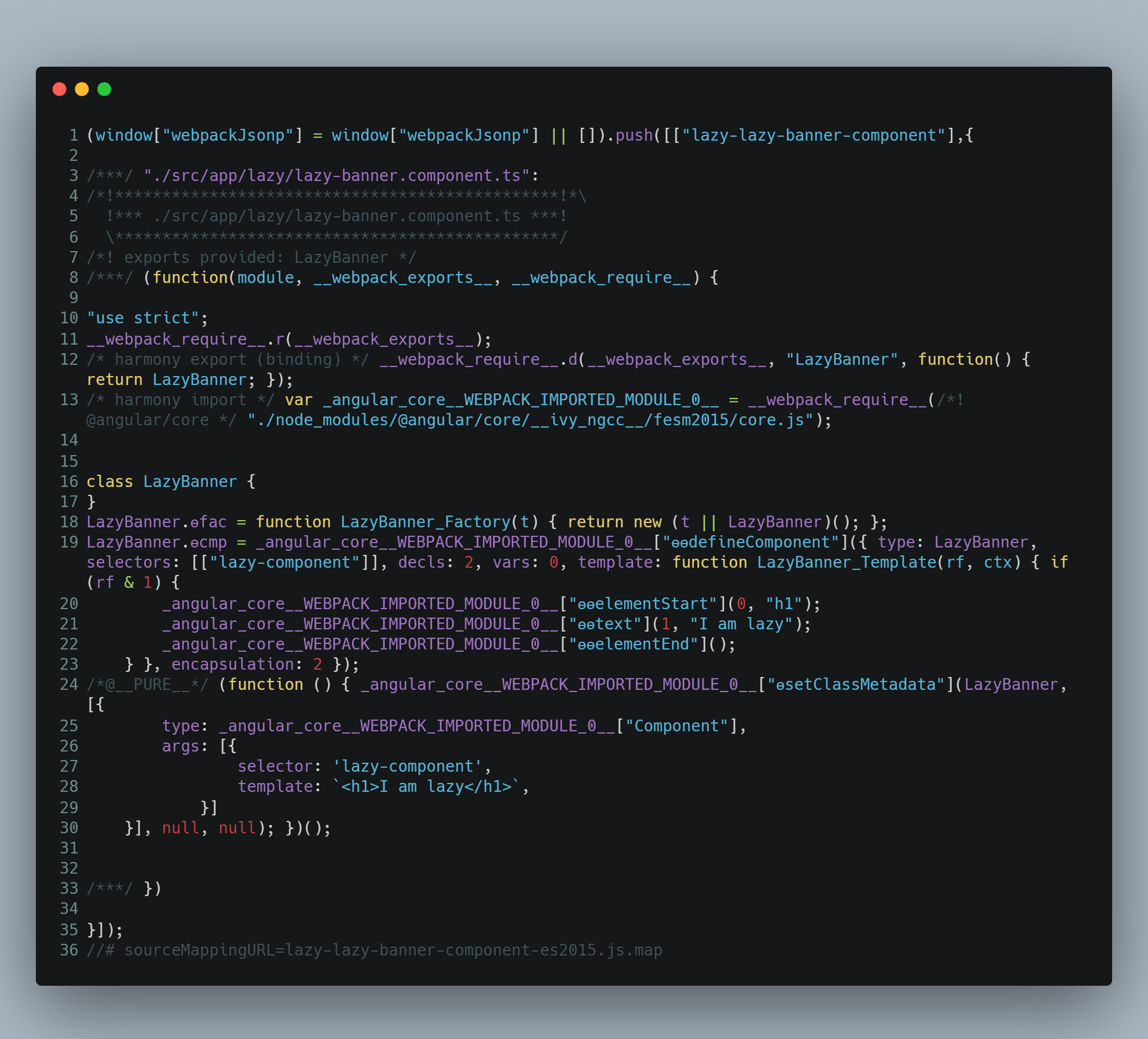Click the sourceMappingURL comment on line 36
1148x1039 pixels.
pyautogui.click(x=374, y=950)
